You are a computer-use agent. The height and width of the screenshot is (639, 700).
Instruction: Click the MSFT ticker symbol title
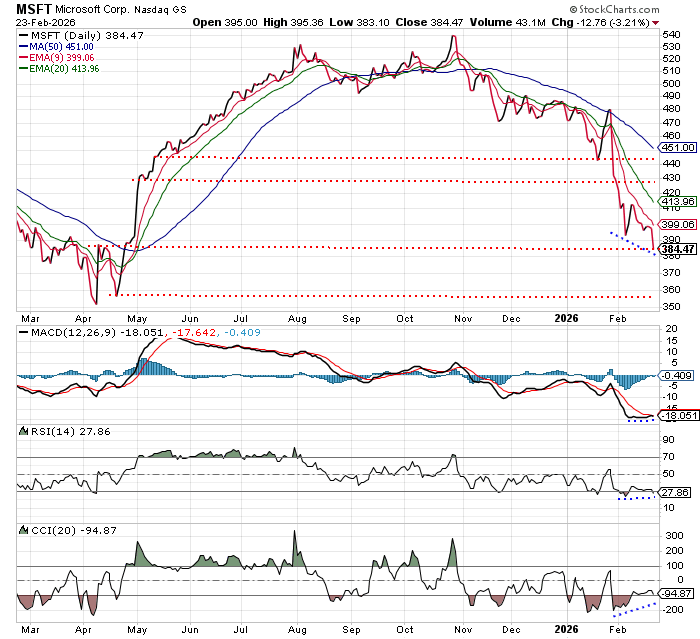(35, 7)
